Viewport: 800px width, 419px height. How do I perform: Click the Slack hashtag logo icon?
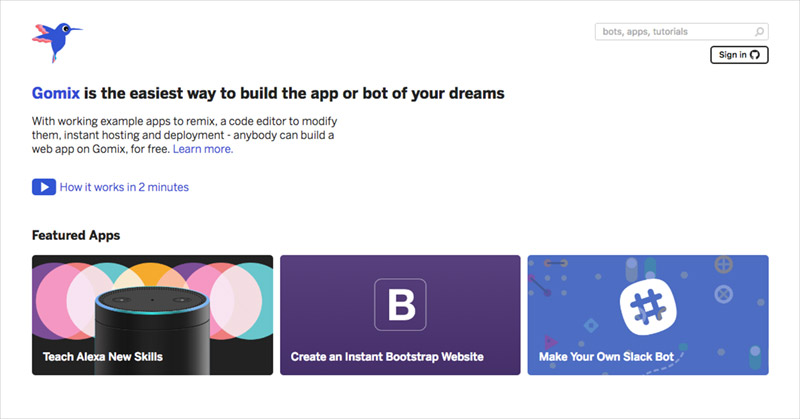[x=648, y=307]
